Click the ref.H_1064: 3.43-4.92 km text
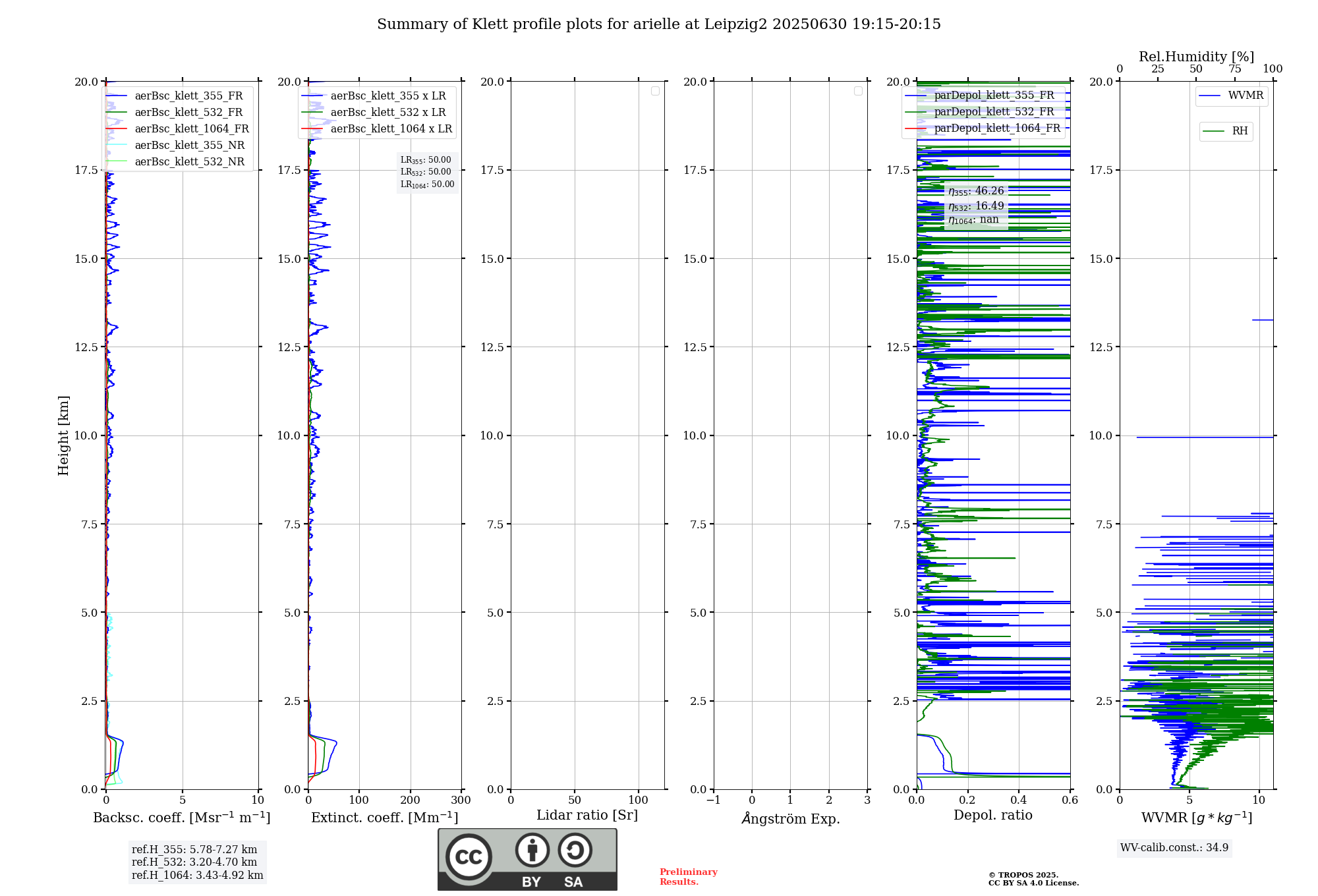The image size is (1318, 896). pos(198,876)
